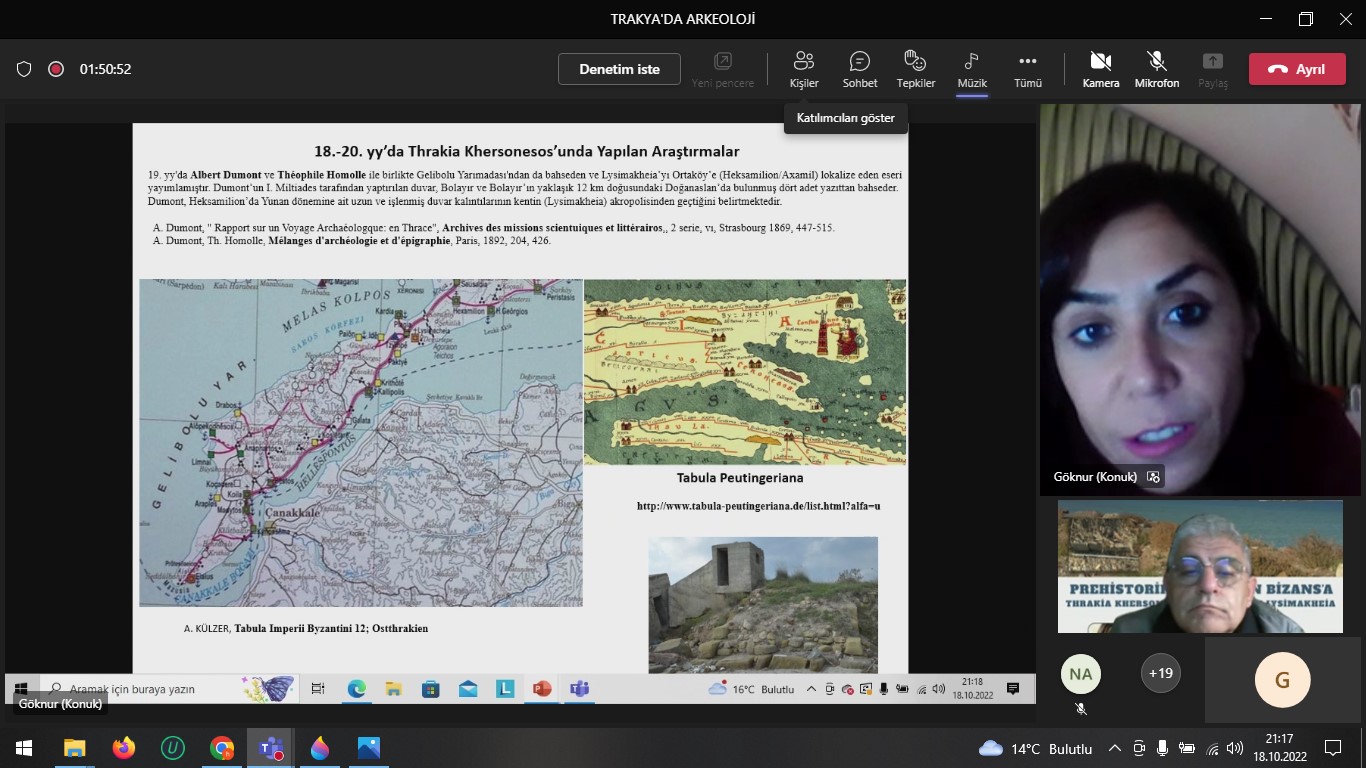The height and width of the screenshot is (768, 1366).
Task: Click the Paylaş share content icon
Action: click(x=1213, y=70)
